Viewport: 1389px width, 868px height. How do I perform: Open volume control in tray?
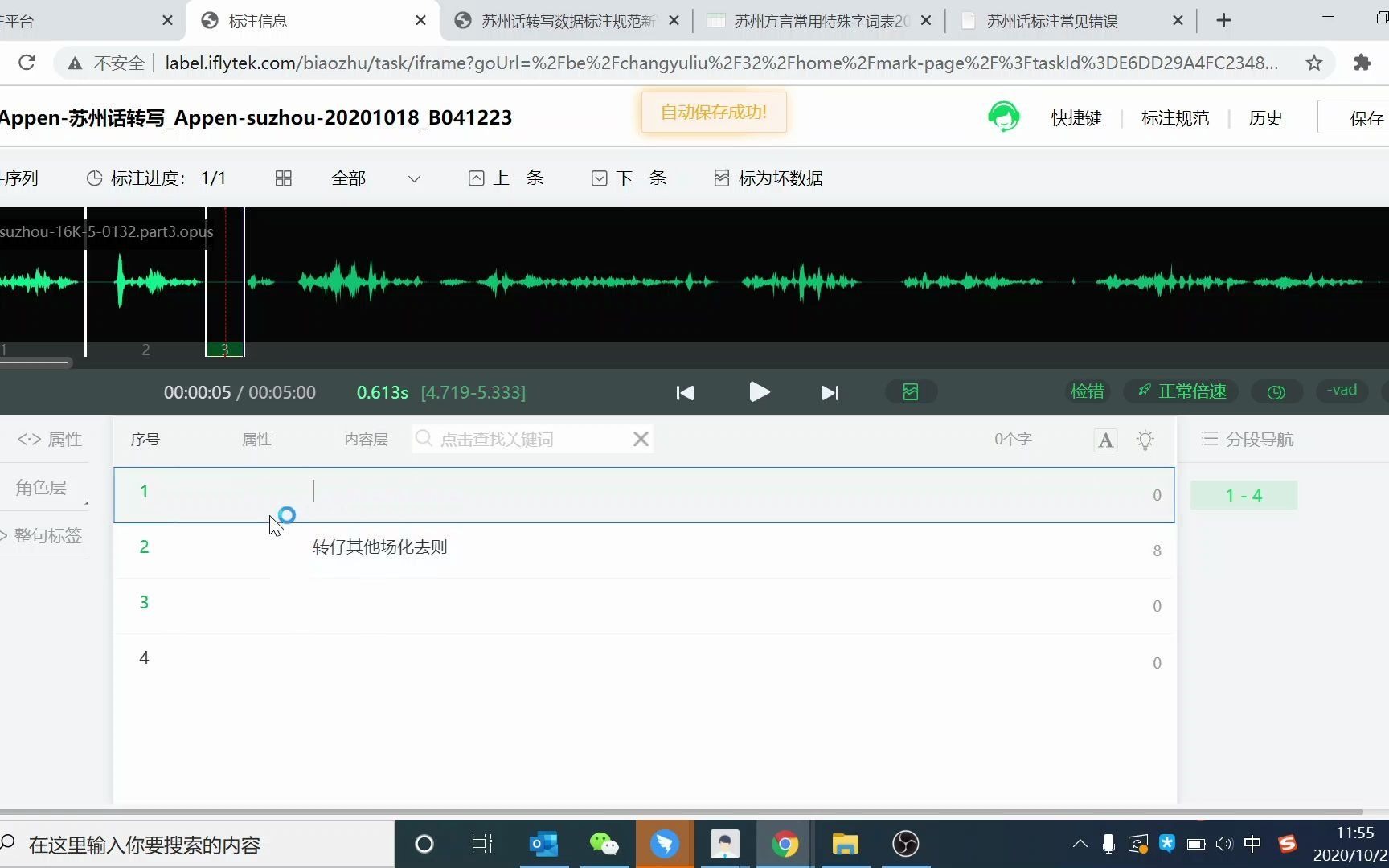[x=1223, y=844]
